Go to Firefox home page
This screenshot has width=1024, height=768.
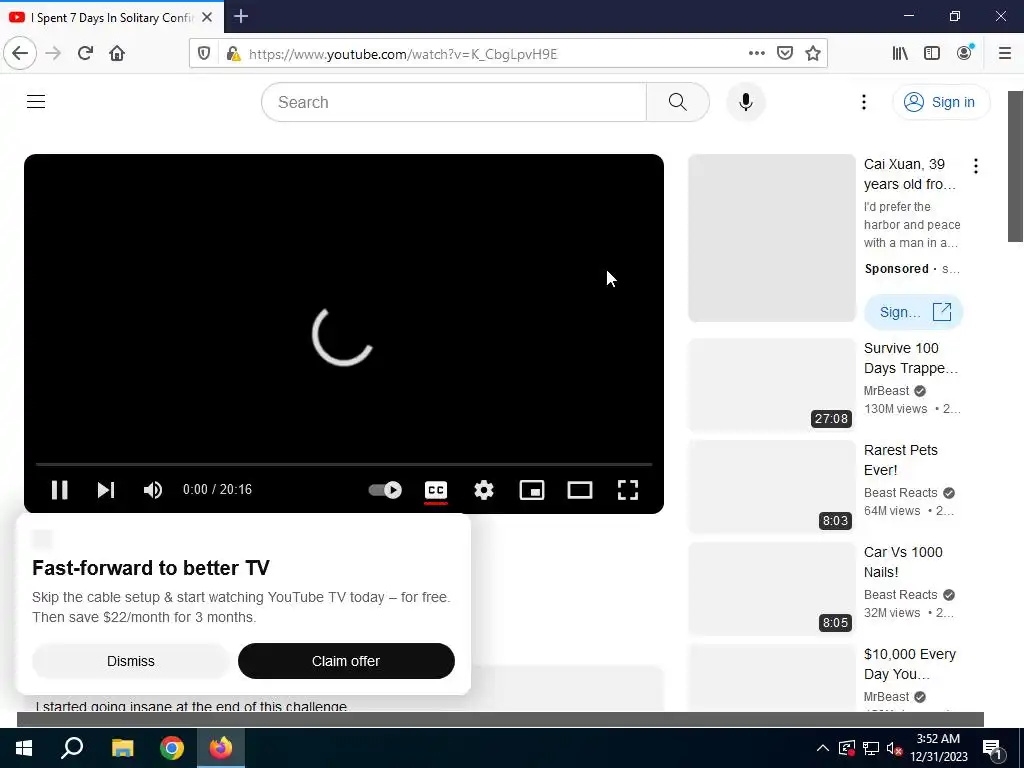coord(117,54)
